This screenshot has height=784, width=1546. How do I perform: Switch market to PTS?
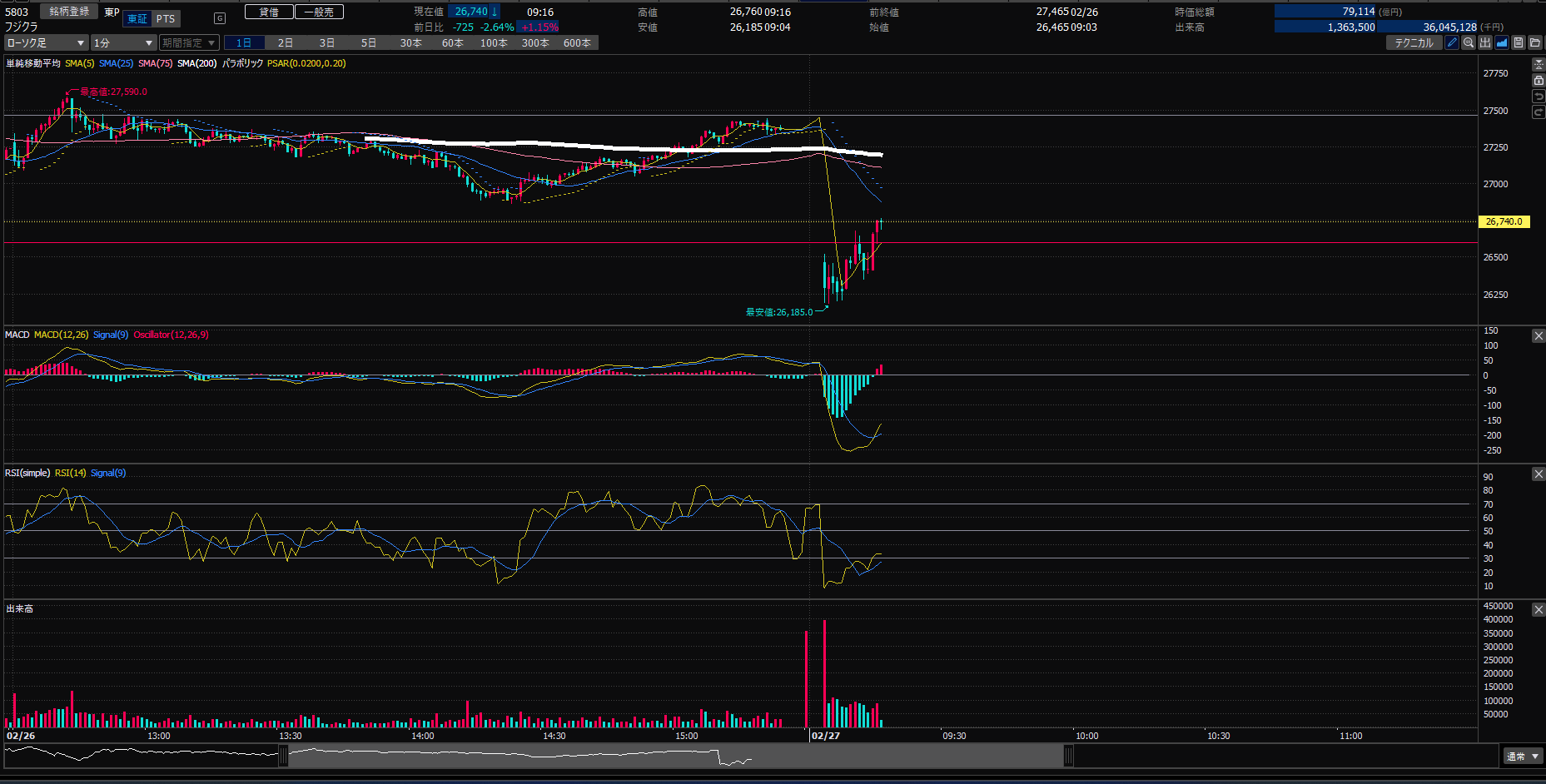point(166,19)
